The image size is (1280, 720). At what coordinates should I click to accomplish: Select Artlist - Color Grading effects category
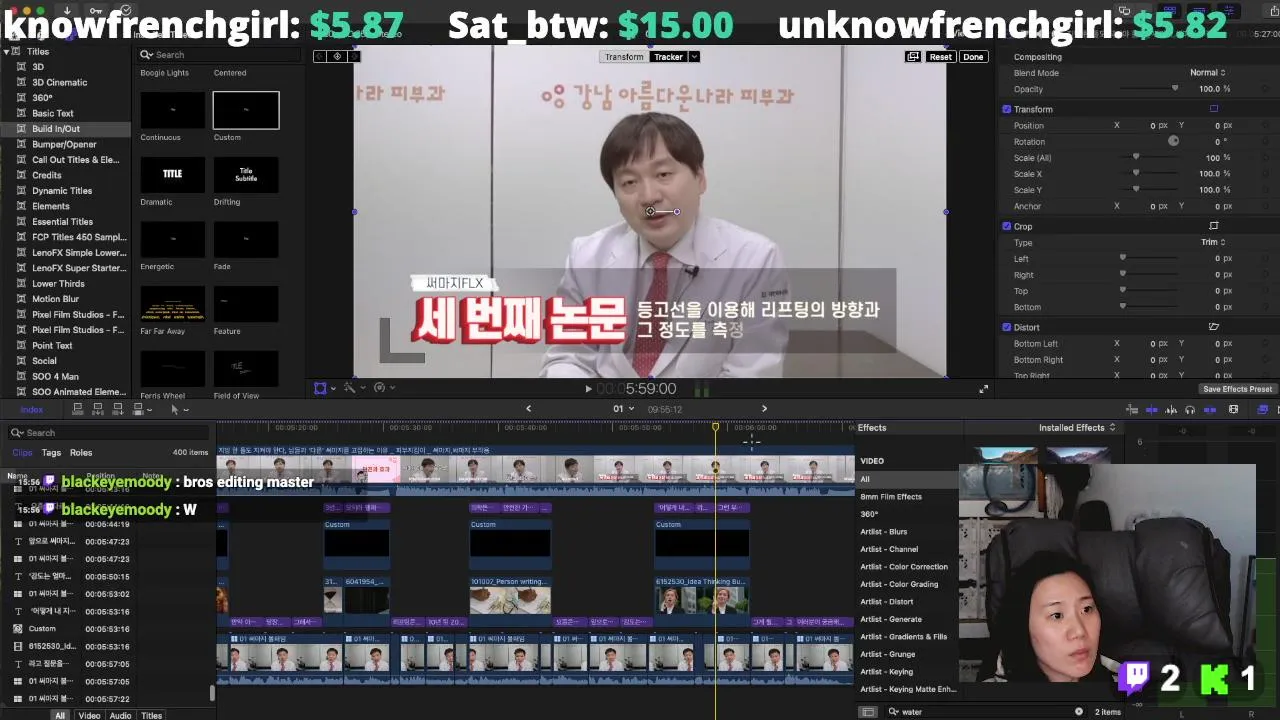[899, 584]
